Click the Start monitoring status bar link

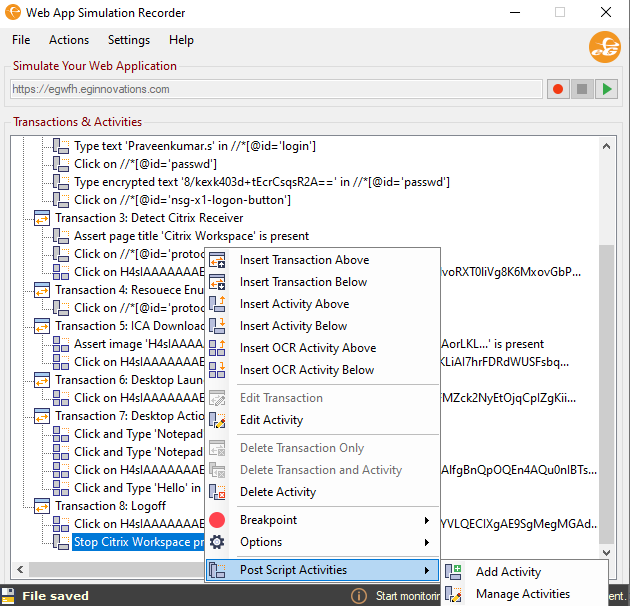pyautogui.click(x=408, y=596)
